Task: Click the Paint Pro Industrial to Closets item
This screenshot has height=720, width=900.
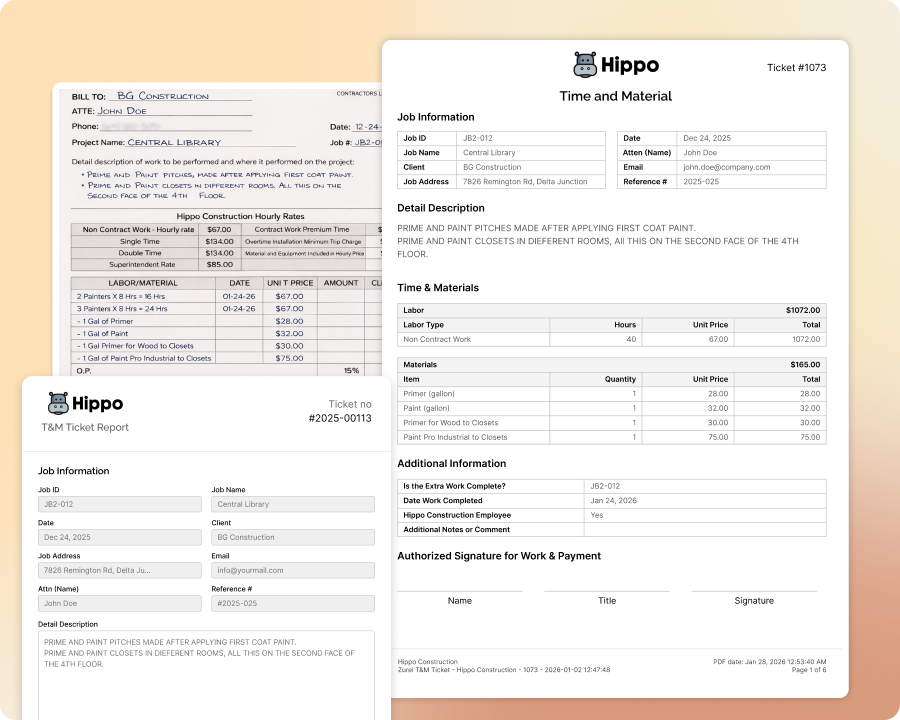Action: (x=455, y=437)
